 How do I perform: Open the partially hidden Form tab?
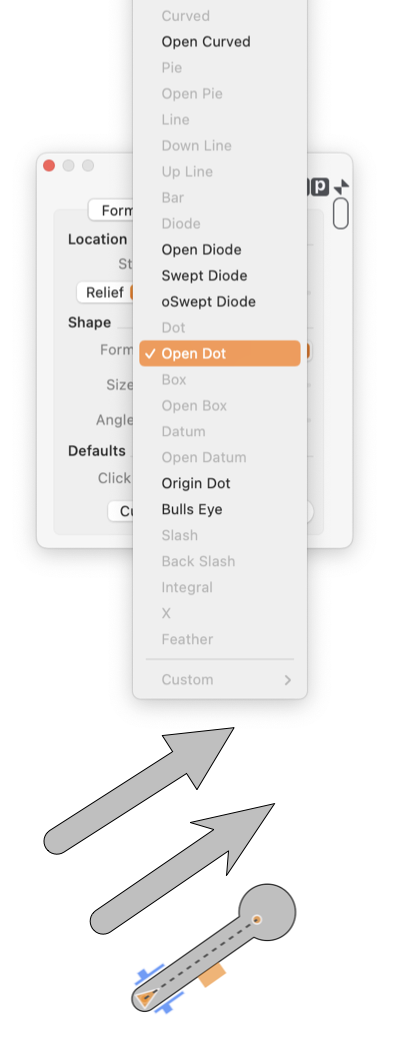click(111, 210)
